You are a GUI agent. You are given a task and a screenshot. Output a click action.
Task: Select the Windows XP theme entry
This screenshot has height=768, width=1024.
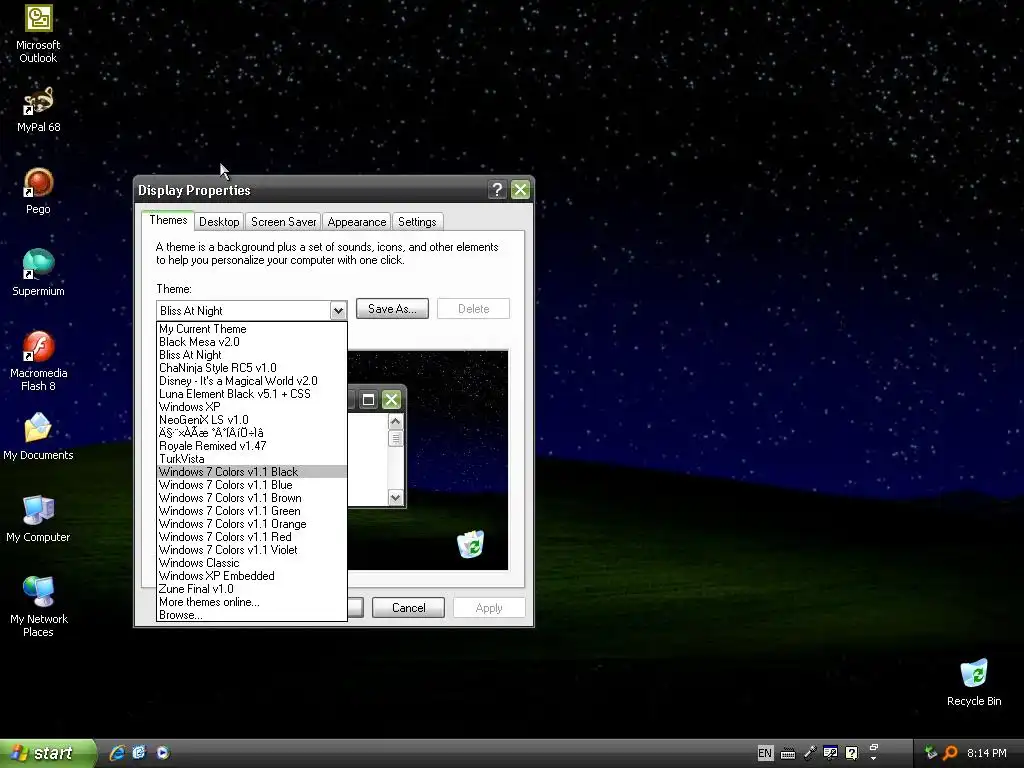251,407
